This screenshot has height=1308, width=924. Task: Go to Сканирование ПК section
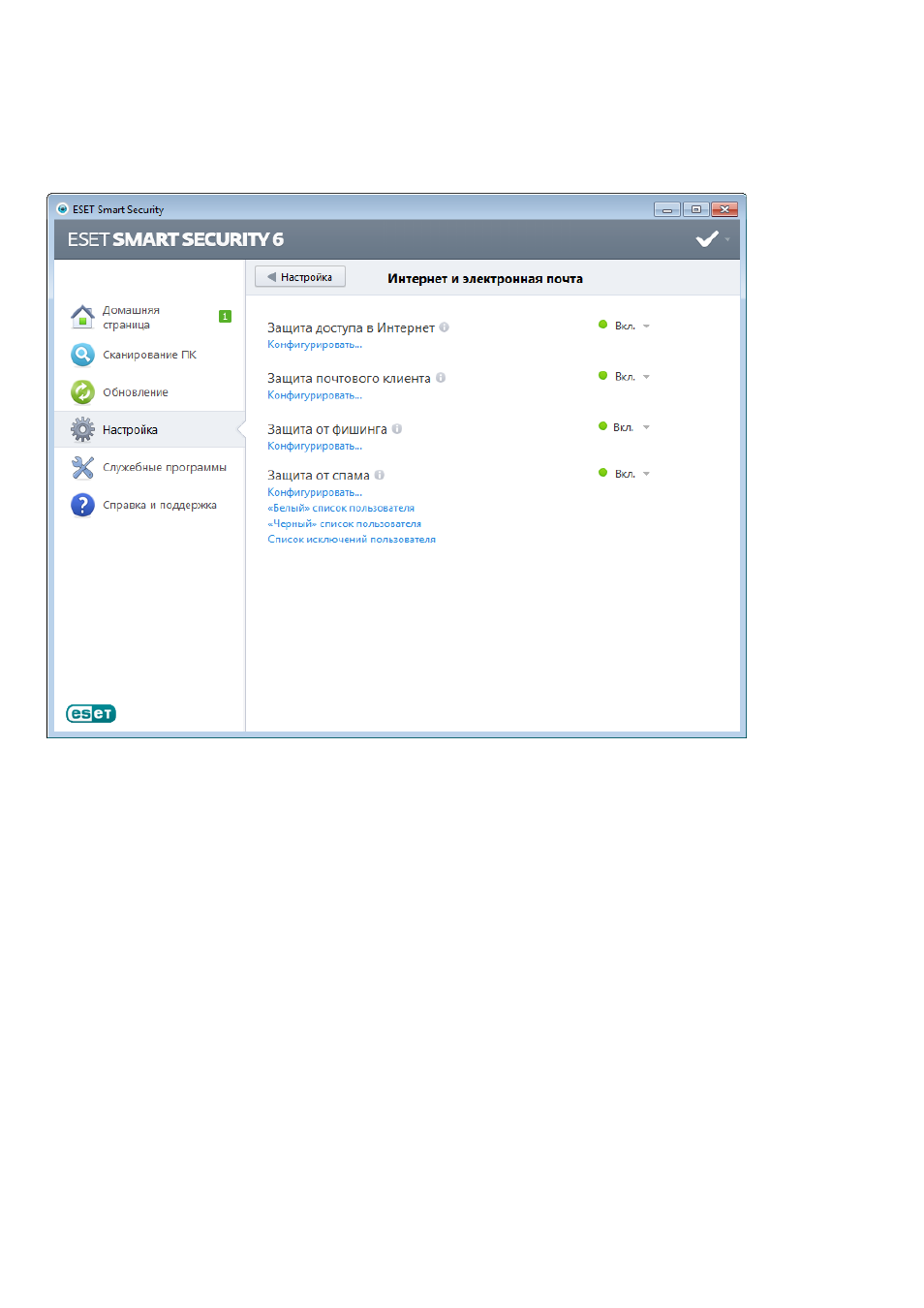tap(150, 355)
